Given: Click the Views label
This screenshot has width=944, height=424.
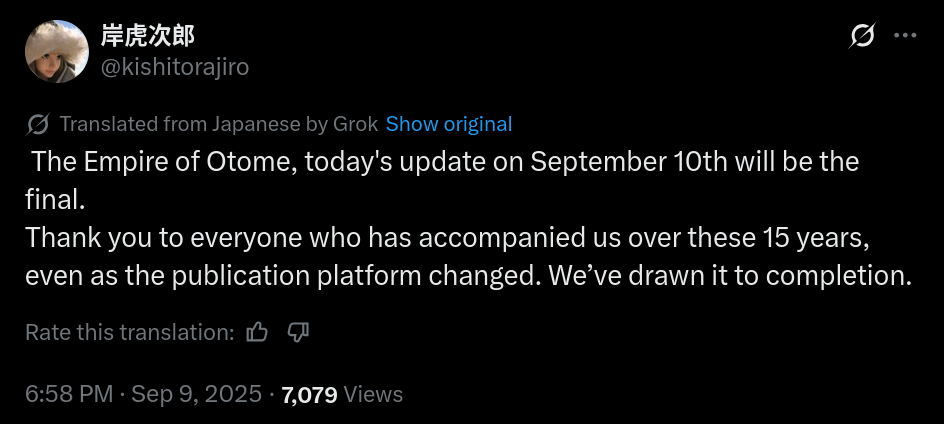Looking at the screenshot, I should pyautogui.click(x=373, y=394).
